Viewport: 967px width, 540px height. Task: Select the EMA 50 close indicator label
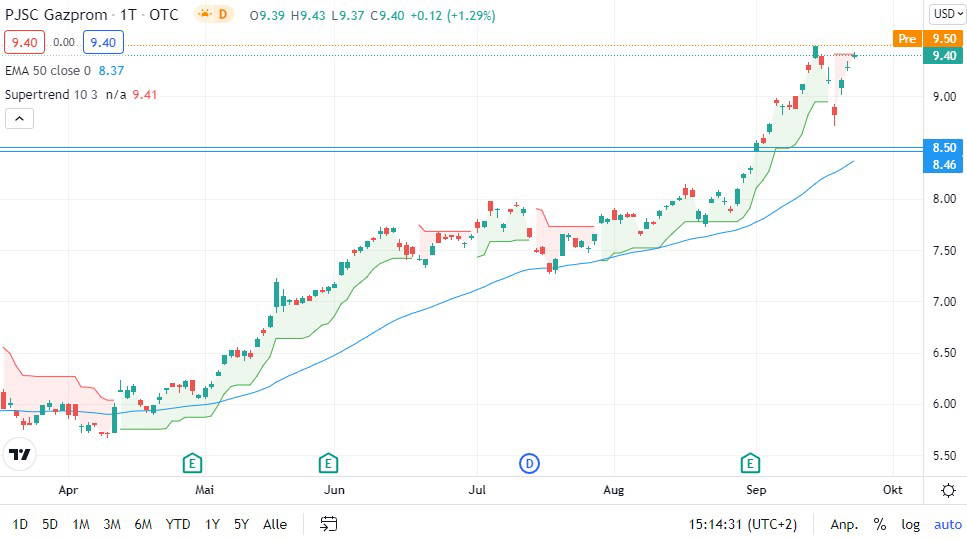pos(47,71)
